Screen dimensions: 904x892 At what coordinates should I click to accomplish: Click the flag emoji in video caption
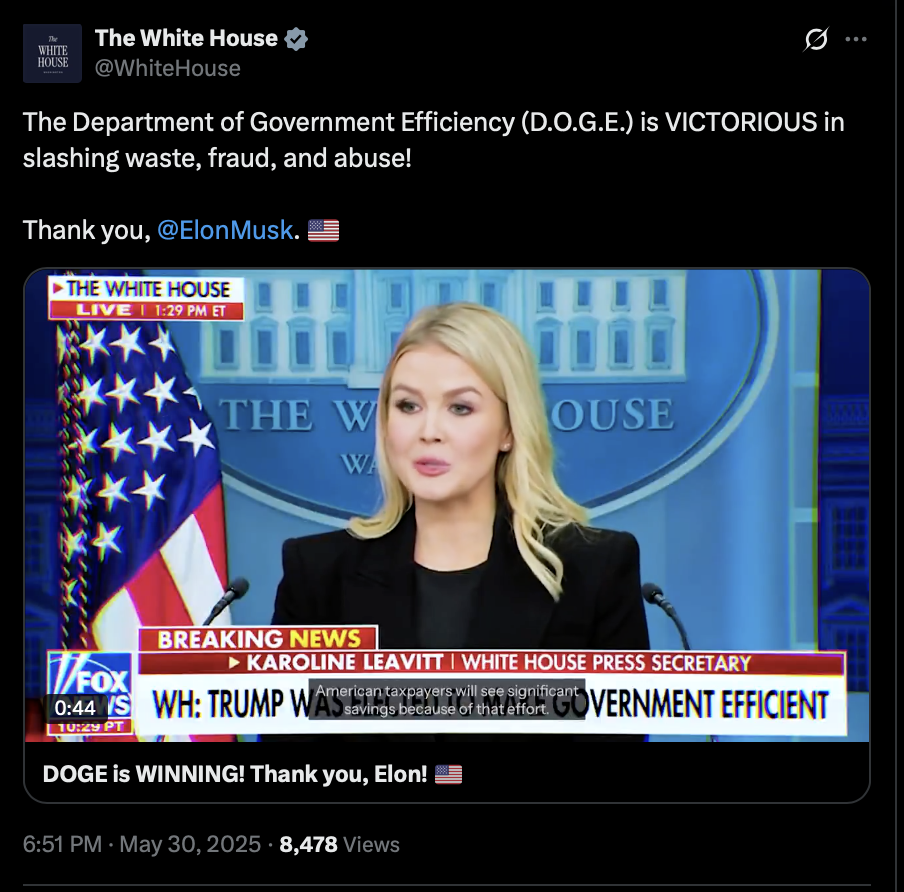[x=448, y=774]
